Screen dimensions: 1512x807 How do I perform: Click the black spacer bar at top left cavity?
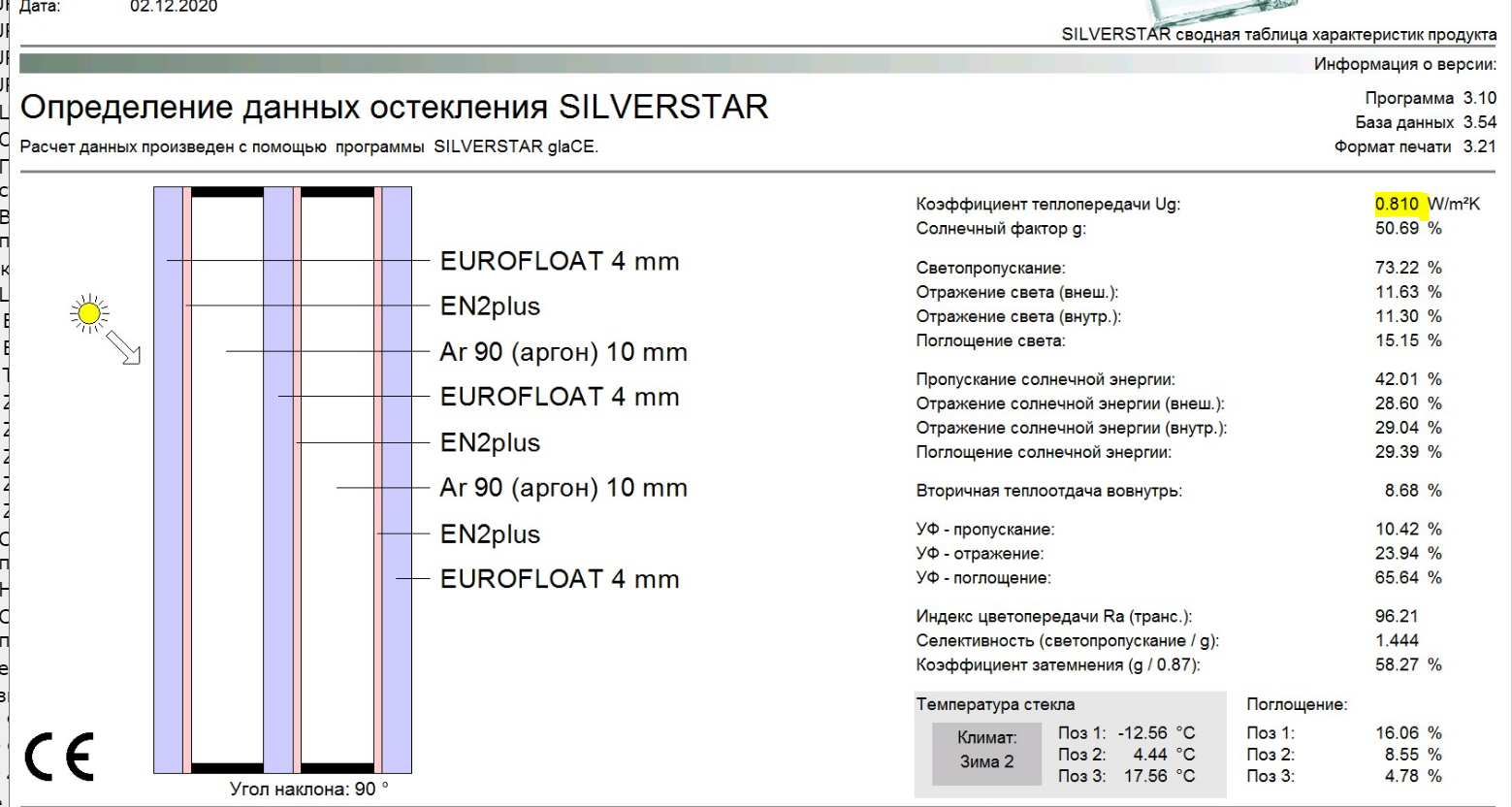227,192
